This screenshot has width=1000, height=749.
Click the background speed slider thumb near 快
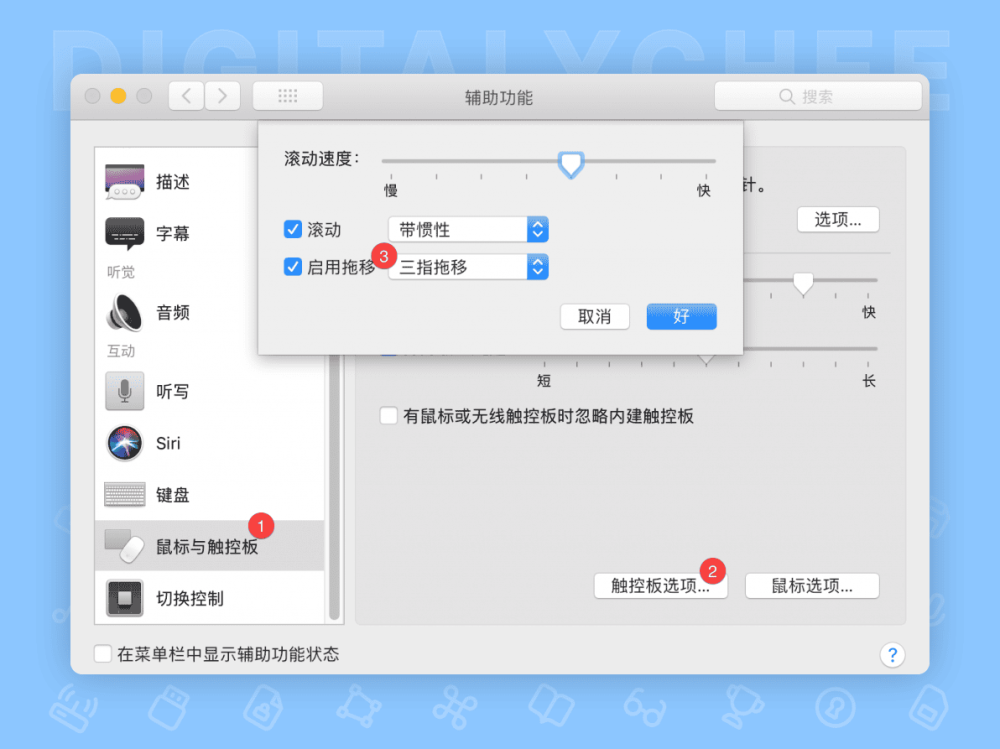pyautogui.click(x=803, y=283)
